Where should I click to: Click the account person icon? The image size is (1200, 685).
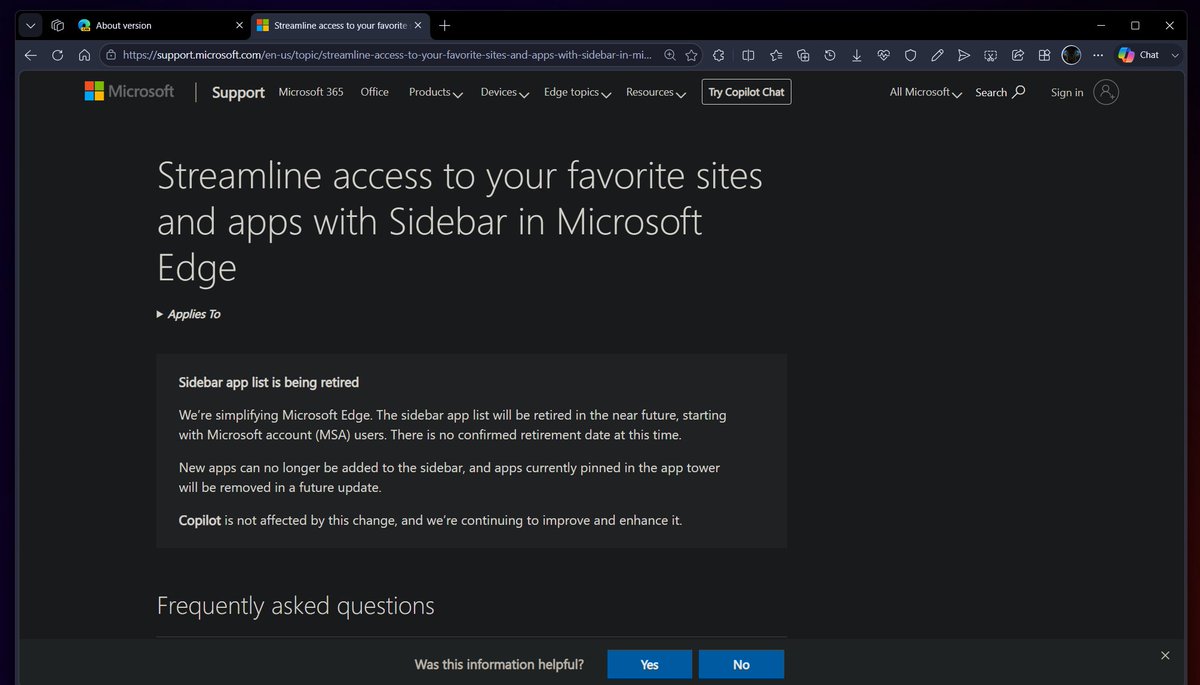pos(1106,92)
